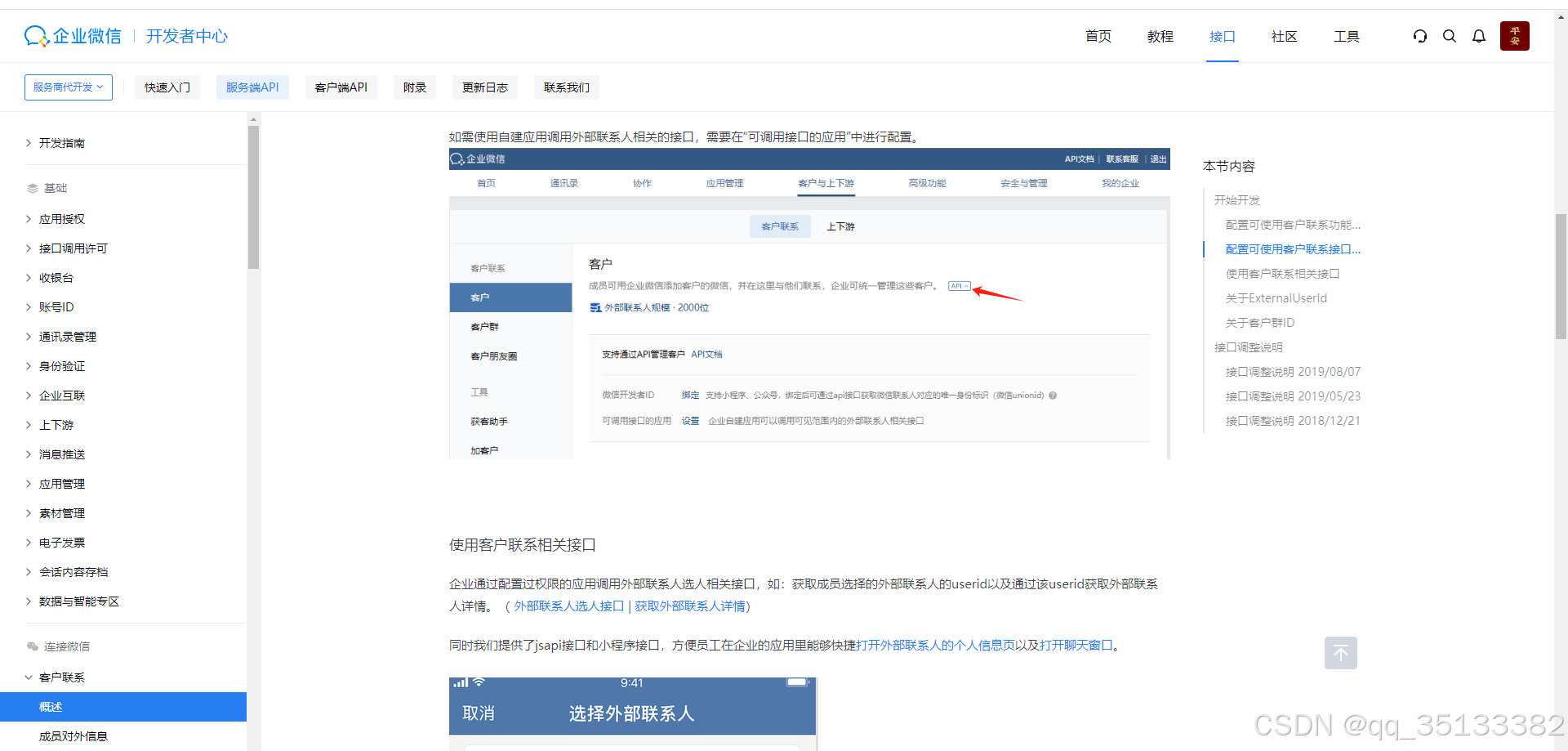This screenshot has width=1568, height=751.
Task: Jump to 接口调整说明 2019/08/07
Action: coord(1293,372)
